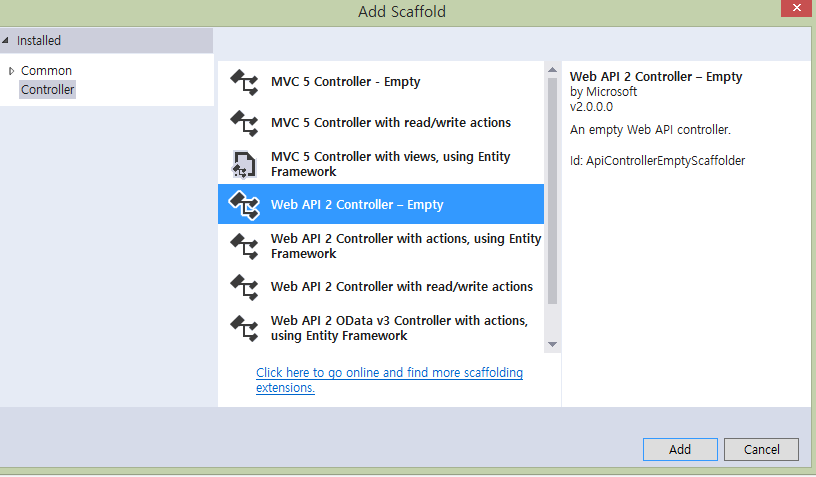
Task: Collapse the Installed section arrow
Action: pyautogui.click(x=5, y=40)
